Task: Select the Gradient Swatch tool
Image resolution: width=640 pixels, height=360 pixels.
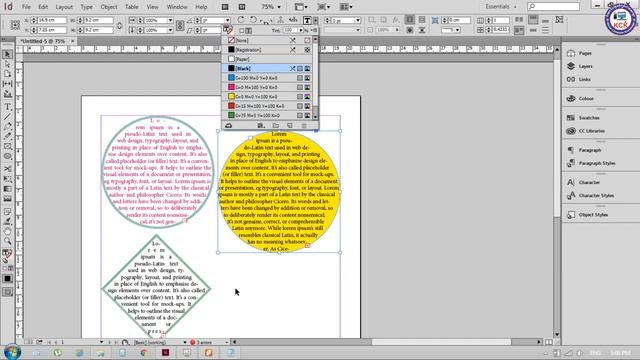Action: click(x=7, y=189)
